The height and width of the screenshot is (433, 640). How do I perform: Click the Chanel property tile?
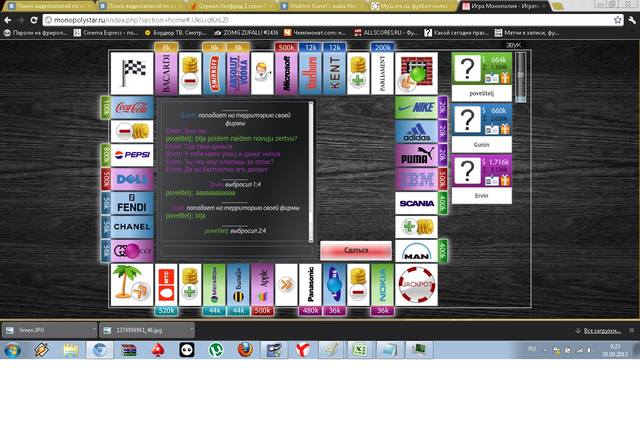coord(132,227)
